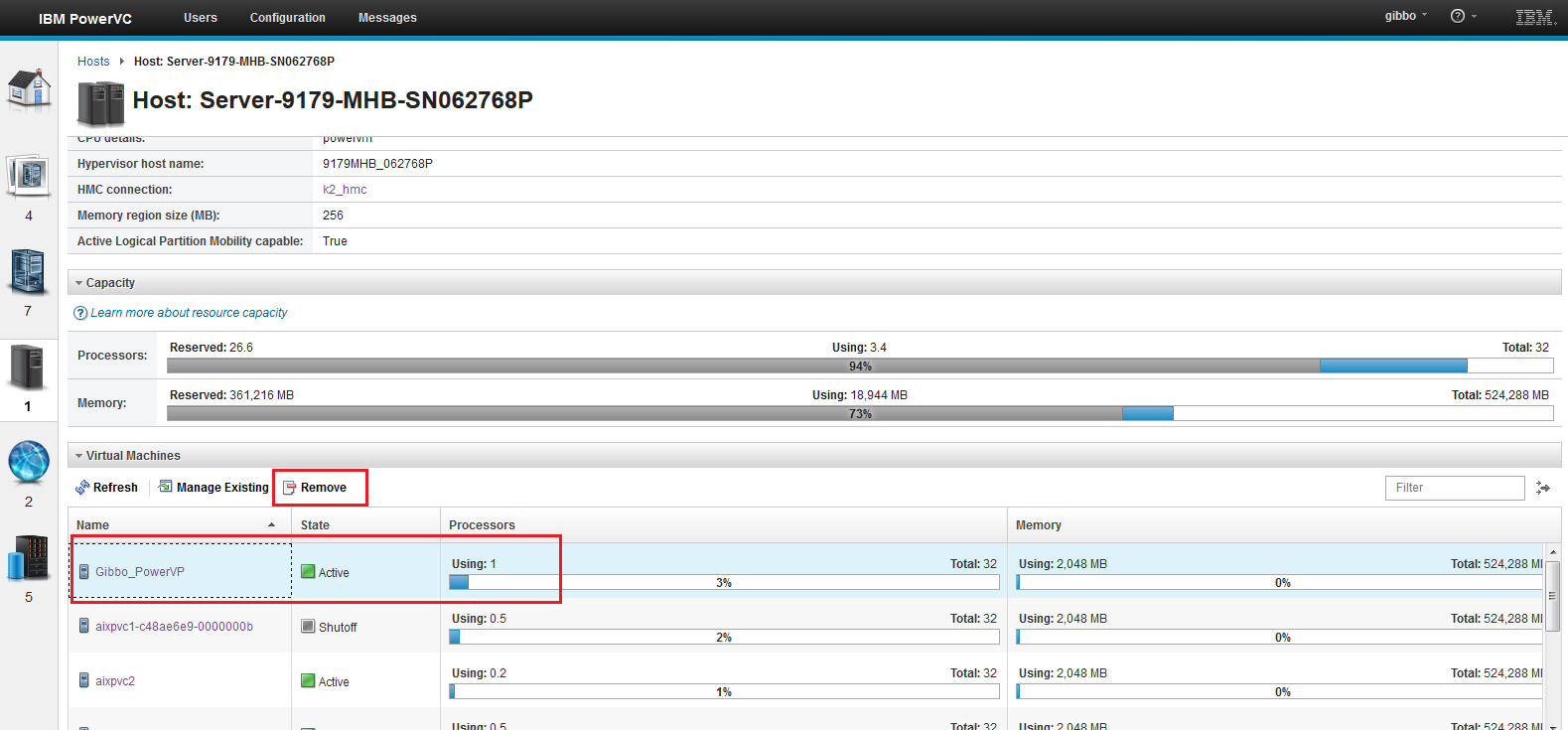Open the Configuration menu
This screenshot has width=1568, height=730.
click(x=288, y=18)
